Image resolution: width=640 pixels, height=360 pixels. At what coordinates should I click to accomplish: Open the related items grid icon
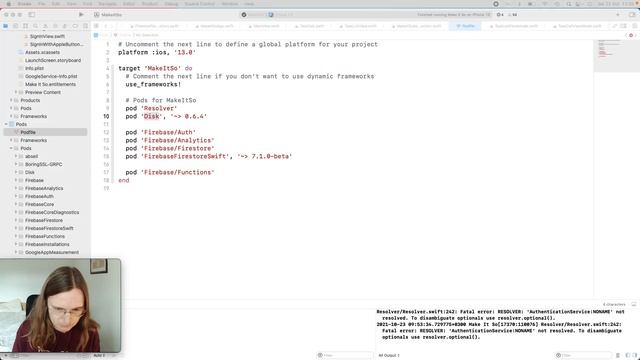point(96,26)
